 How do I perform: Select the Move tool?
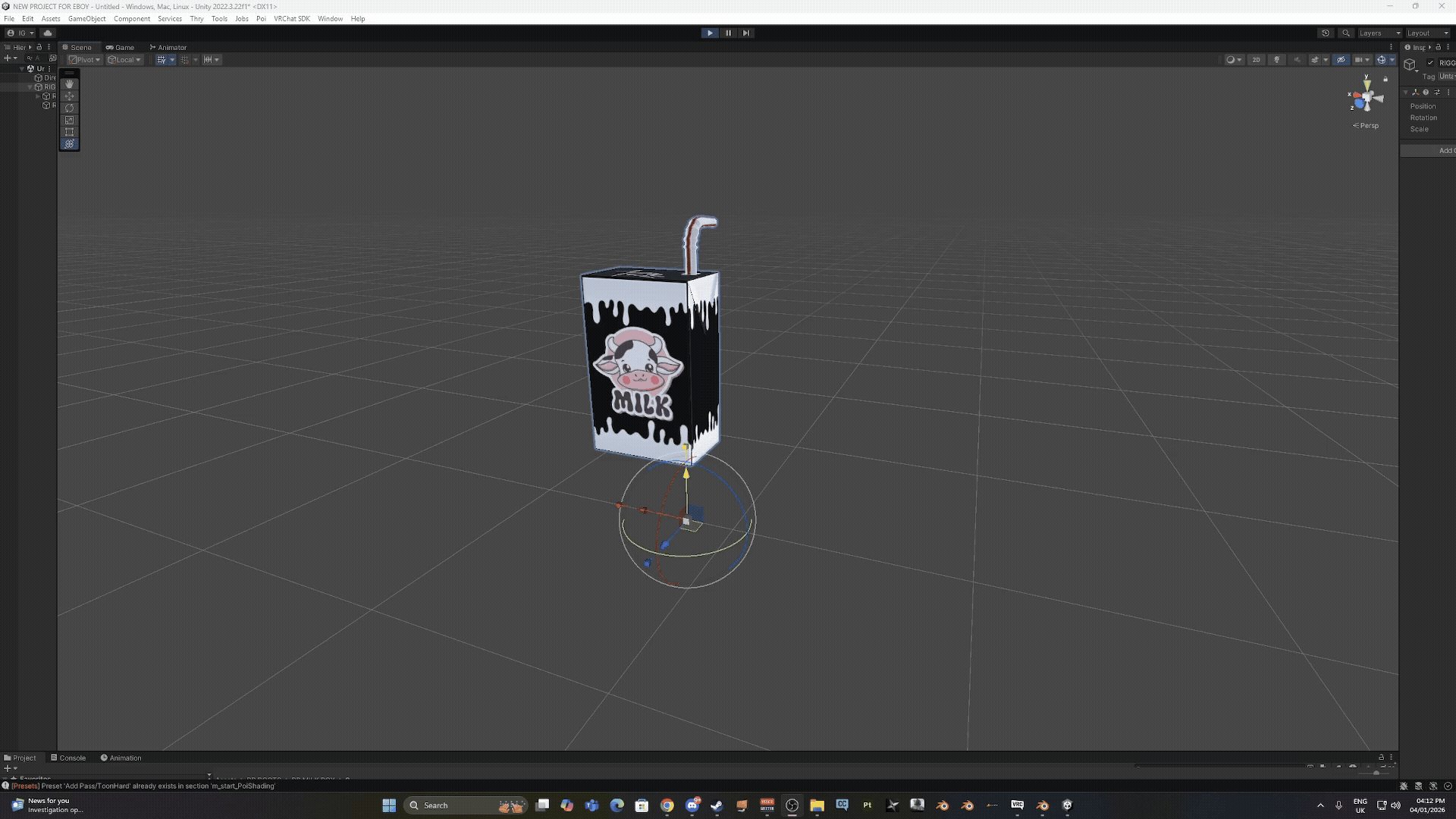pyautogui.click(x=69, y=96)
